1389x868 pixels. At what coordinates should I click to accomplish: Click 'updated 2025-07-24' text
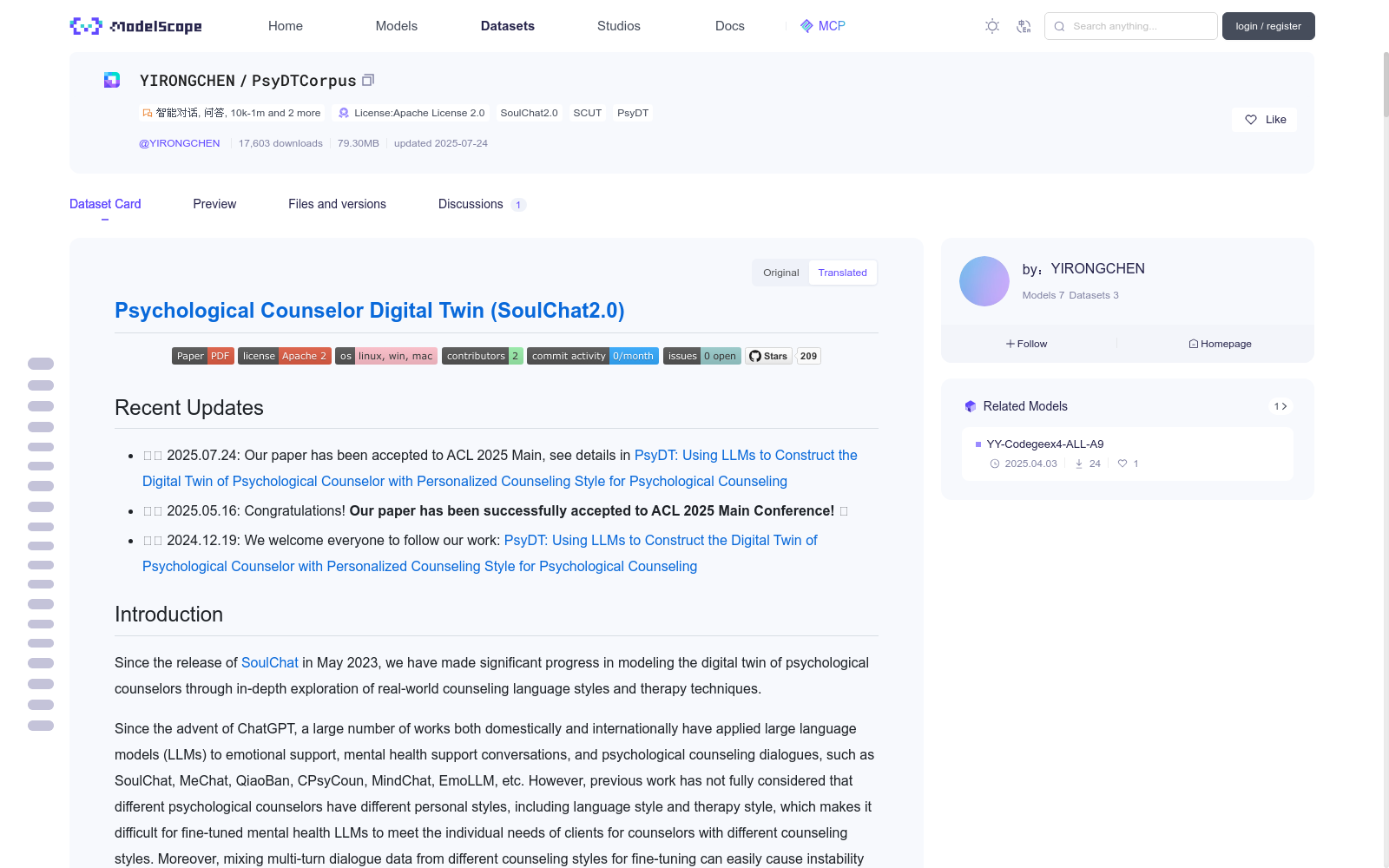[441, 143]
